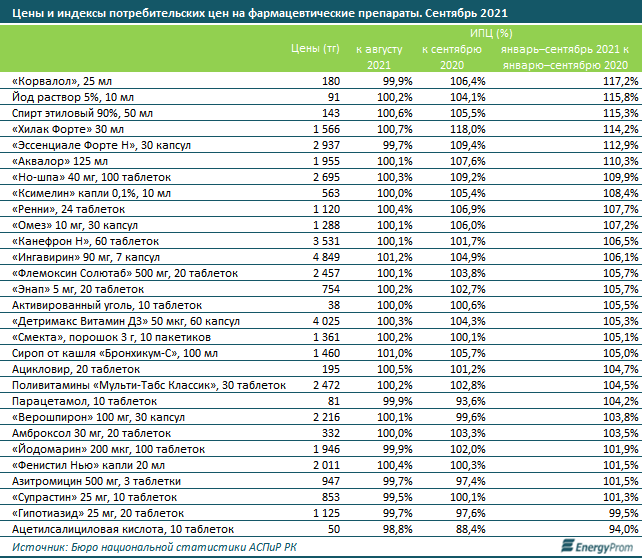The image size is (642, 558).
Task: Select «Гипотиазид» 25 мг, 20 таблеток label
Action: point(98,513)
